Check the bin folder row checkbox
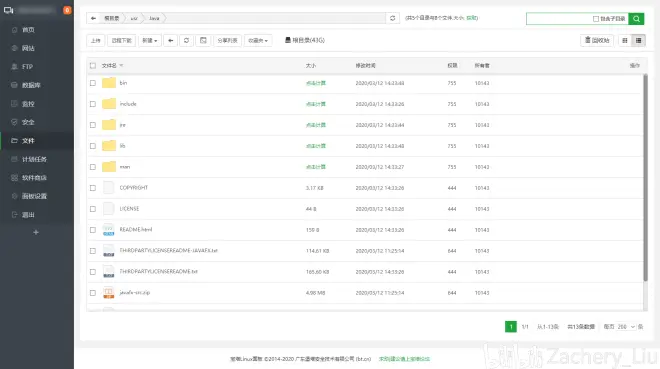The height and width of the screenshot is (369, 660). [x=93, y=83]
